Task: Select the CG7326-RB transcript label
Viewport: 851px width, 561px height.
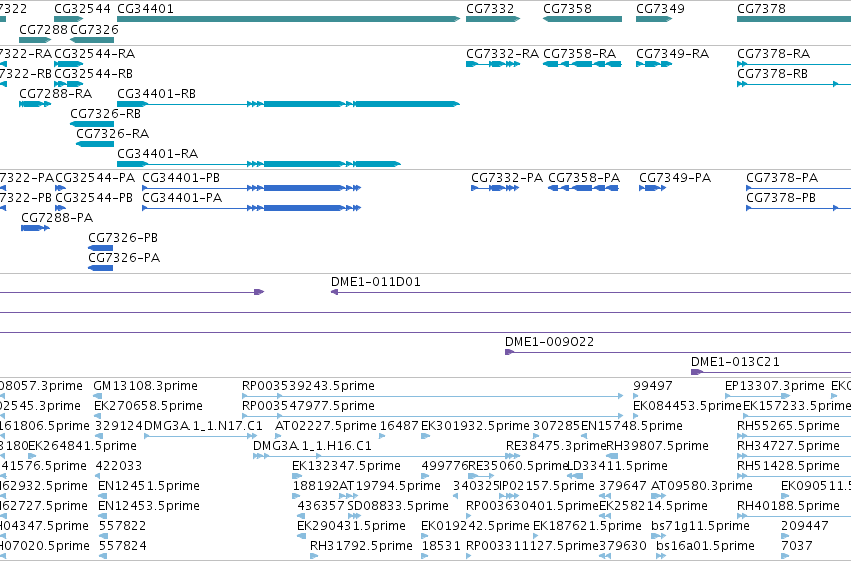Action: click(x=105, y=114)
